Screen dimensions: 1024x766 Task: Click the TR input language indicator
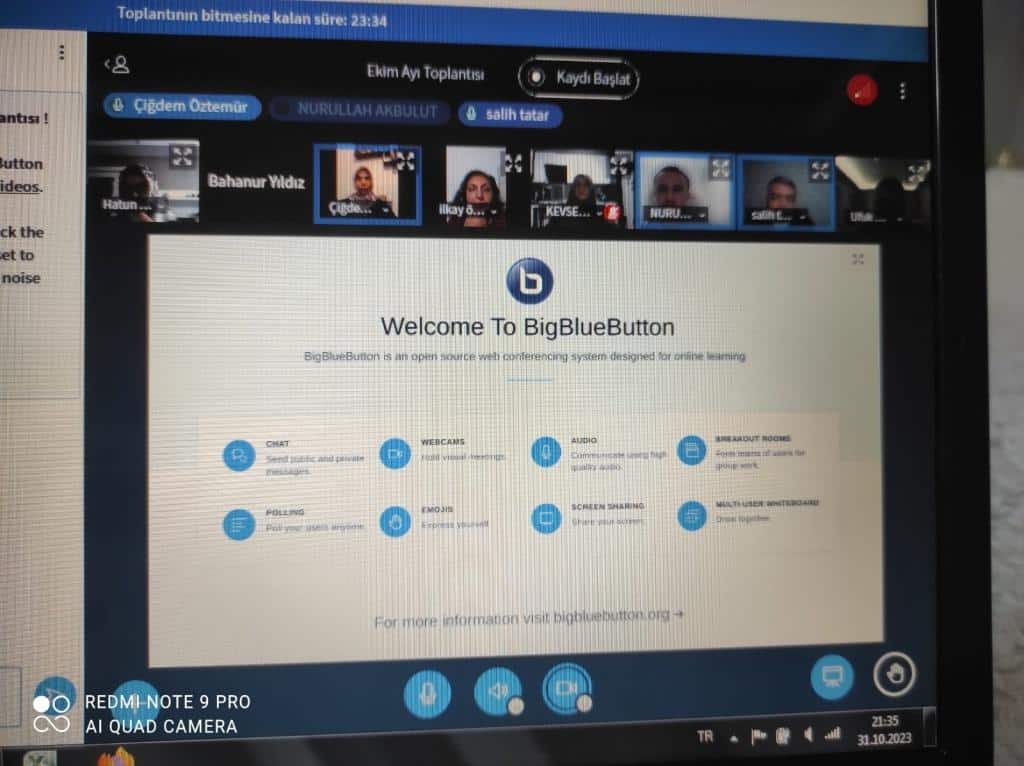[x=705, y=737]
